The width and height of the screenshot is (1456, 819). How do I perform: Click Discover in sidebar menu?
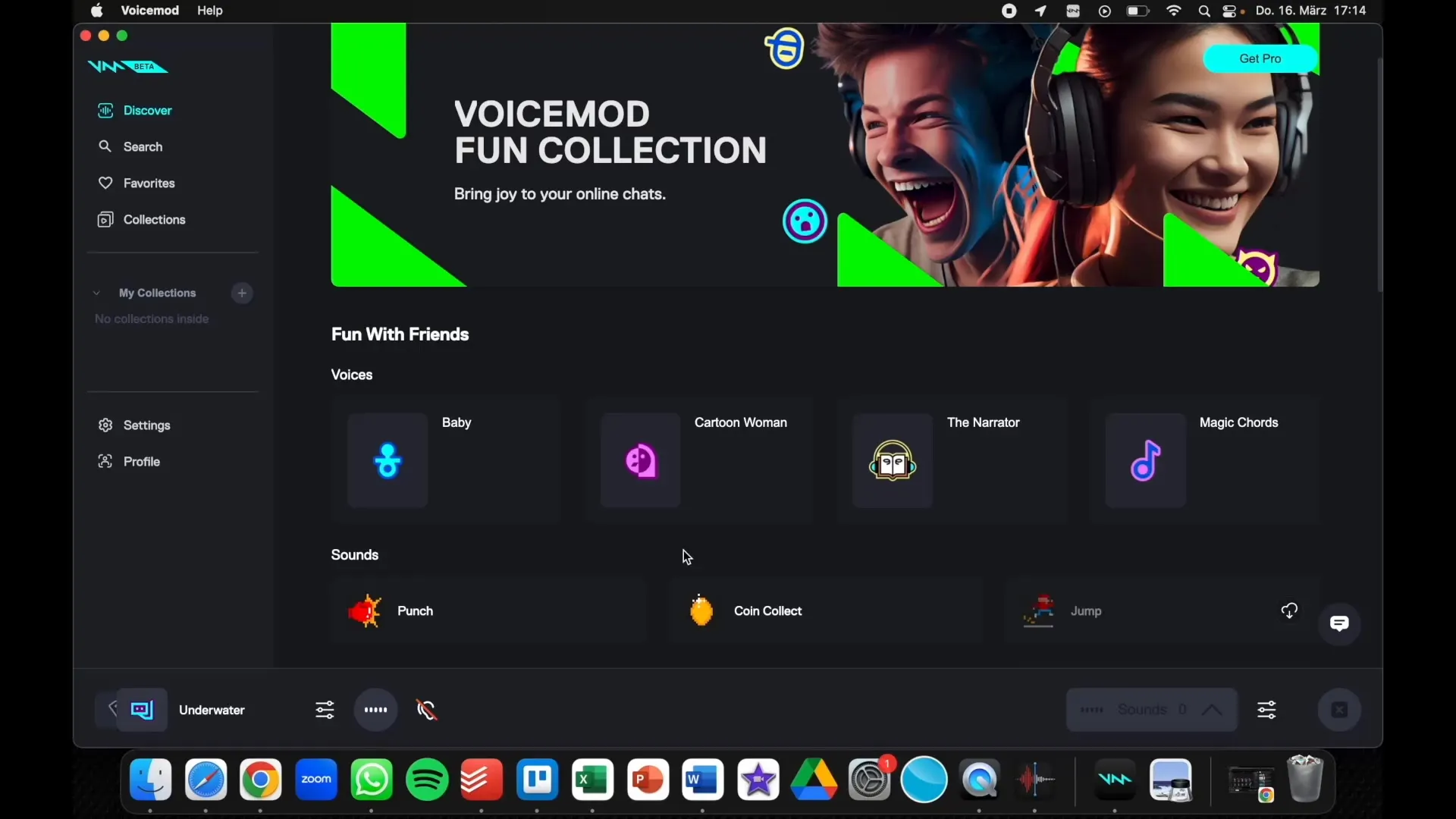point(147,110)
